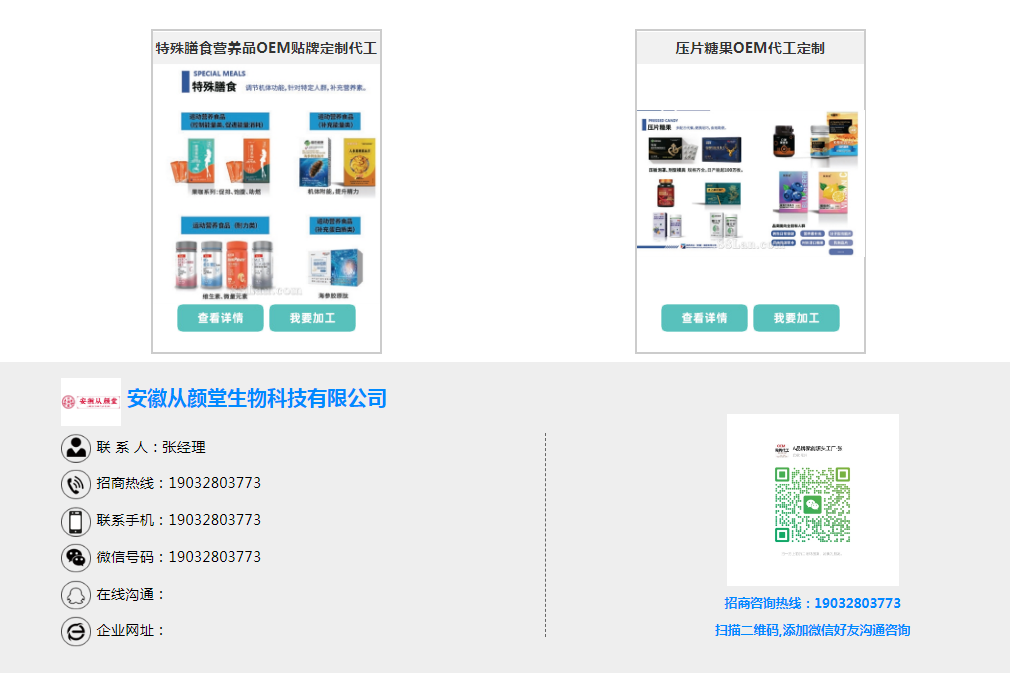Click the hotline phone icon
Image resolution: width=1010 pixels, height=681 pixels.
(76, 484)
